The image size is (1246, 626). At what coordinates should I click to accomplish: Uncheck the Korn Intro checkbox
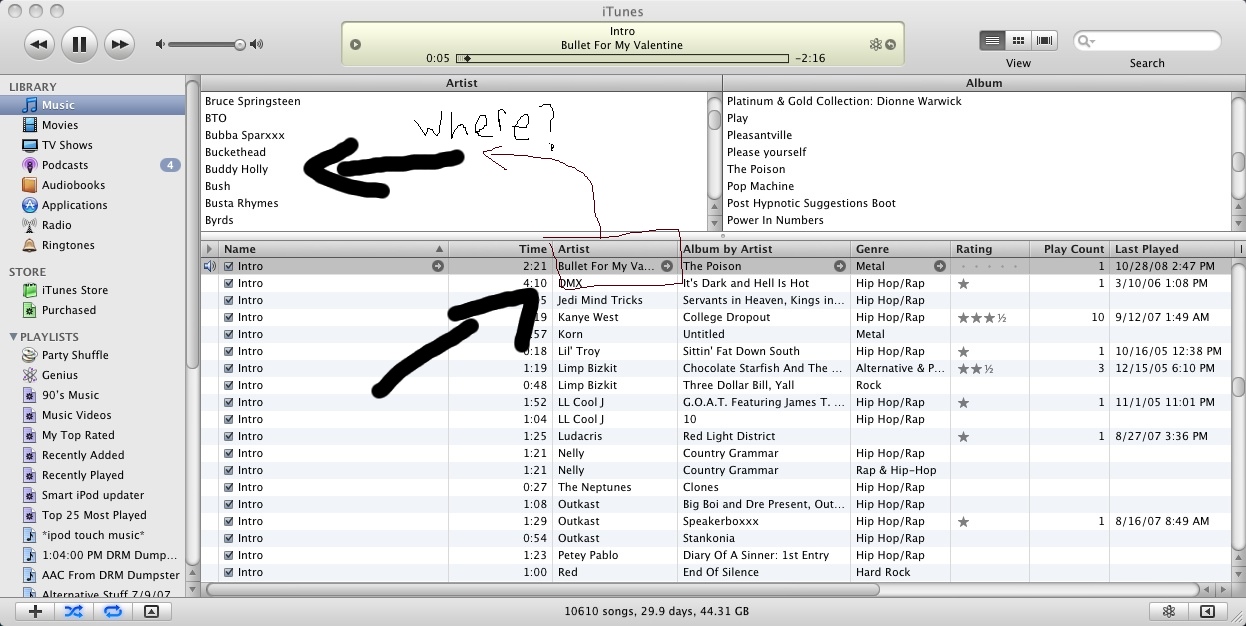[x=229, y=335]
